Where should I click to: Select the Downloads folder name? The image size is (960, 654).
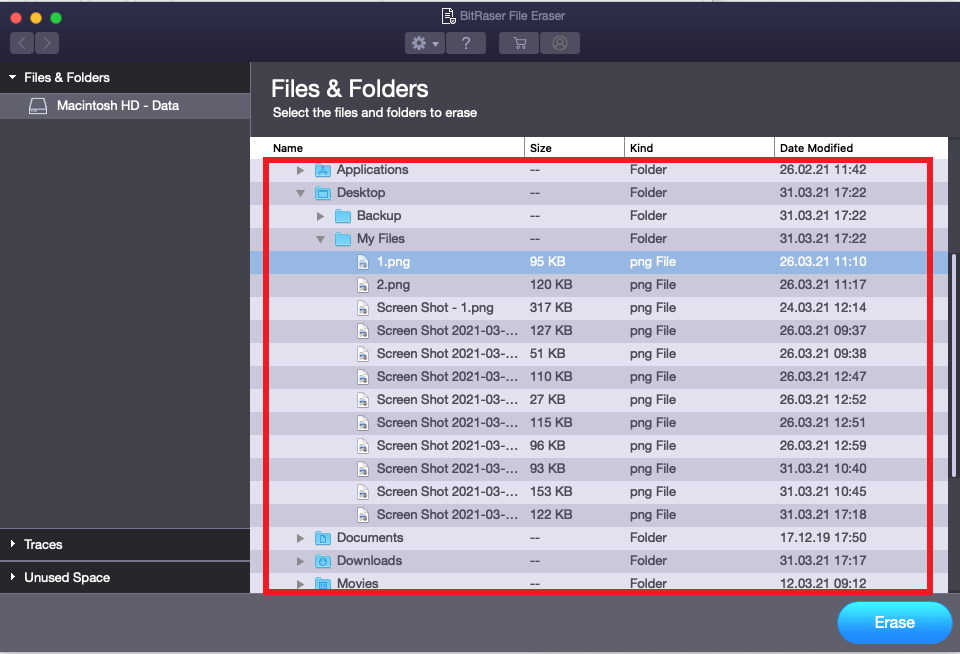click(369, 560)
